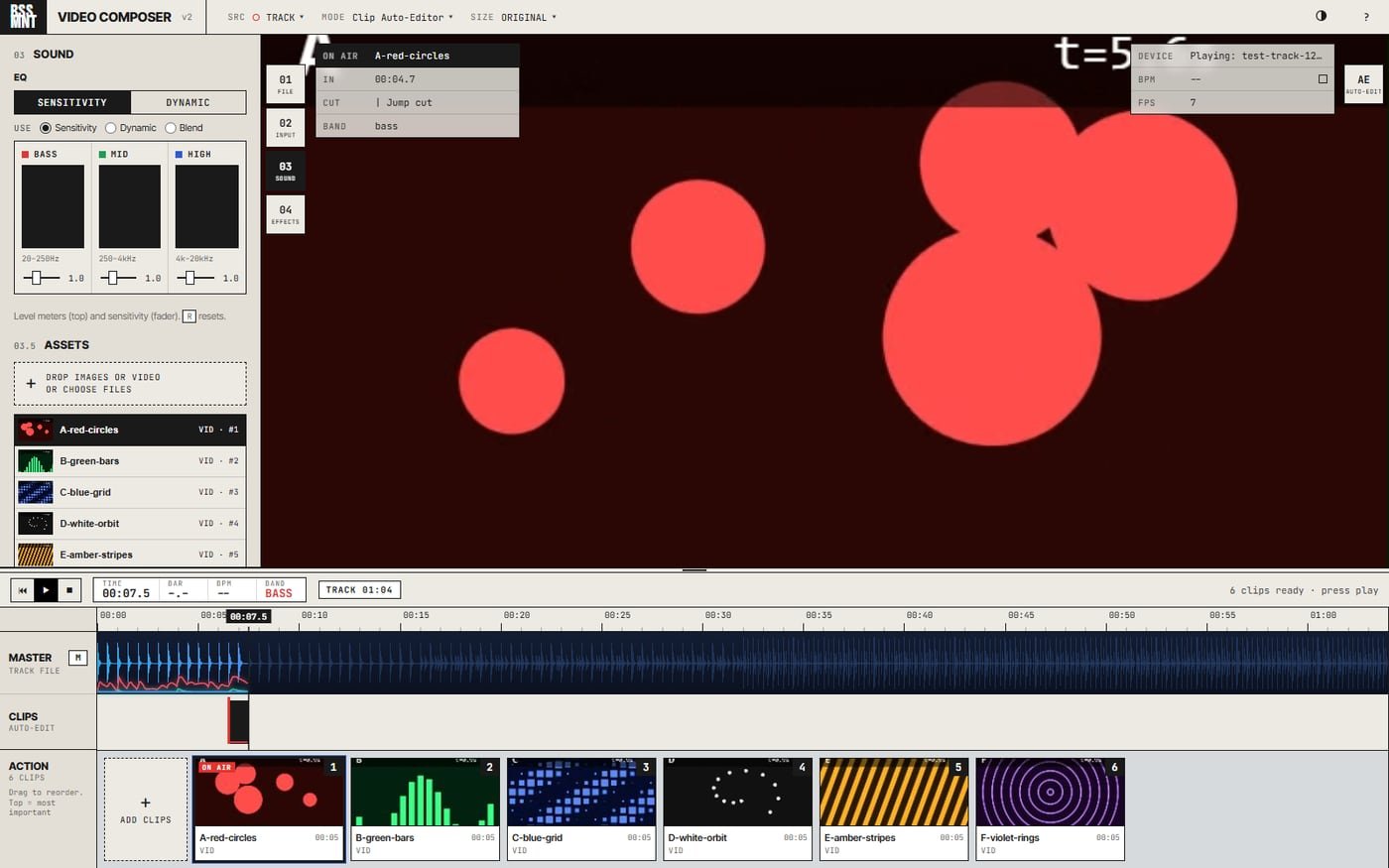The height and width of the screenshot is (868, 1389).
Task: Select the C-blue-grid asset thumbnail icon
Action: [36, 492]
